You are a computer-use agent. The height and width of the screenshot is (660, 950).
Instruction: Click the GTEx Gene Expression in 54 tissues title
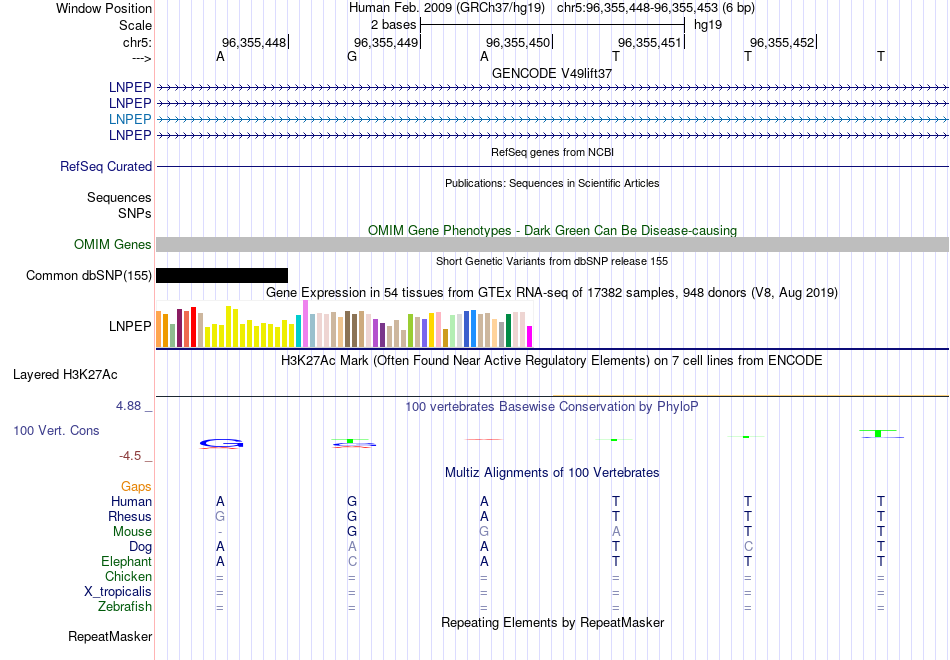tap(552, 293)
